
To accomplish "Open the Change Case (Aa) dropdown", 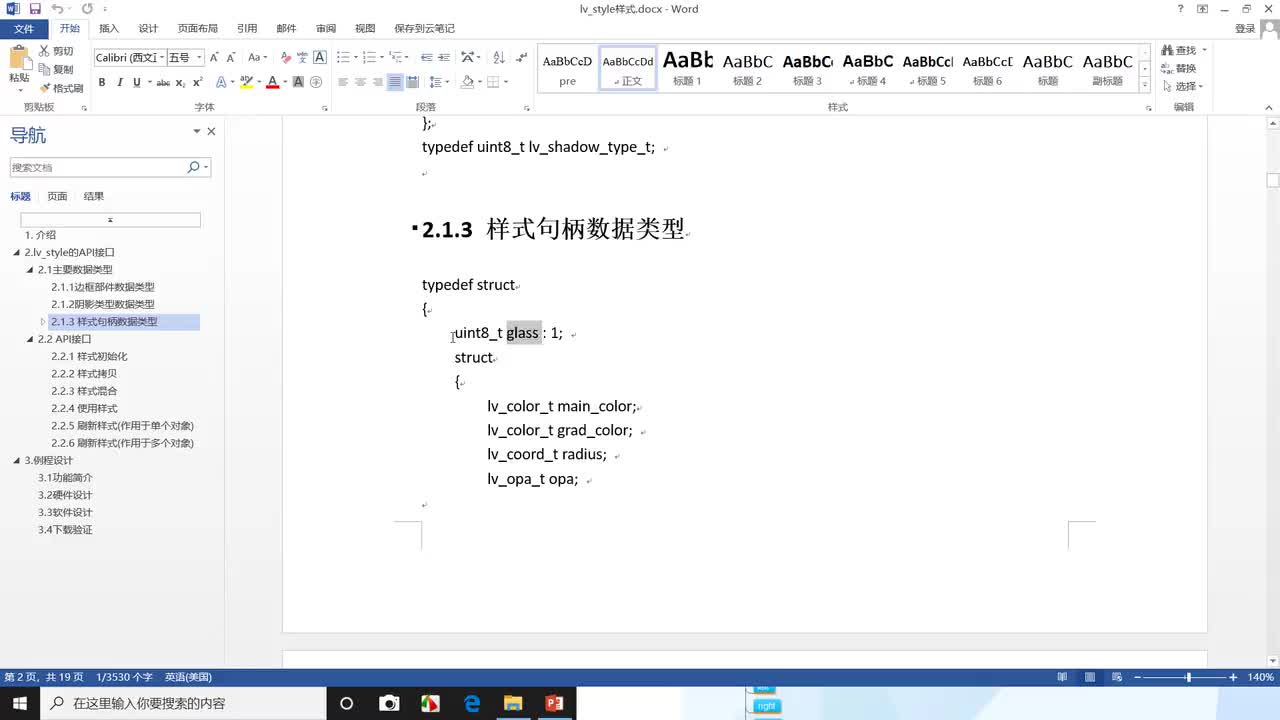I will 258,58.
